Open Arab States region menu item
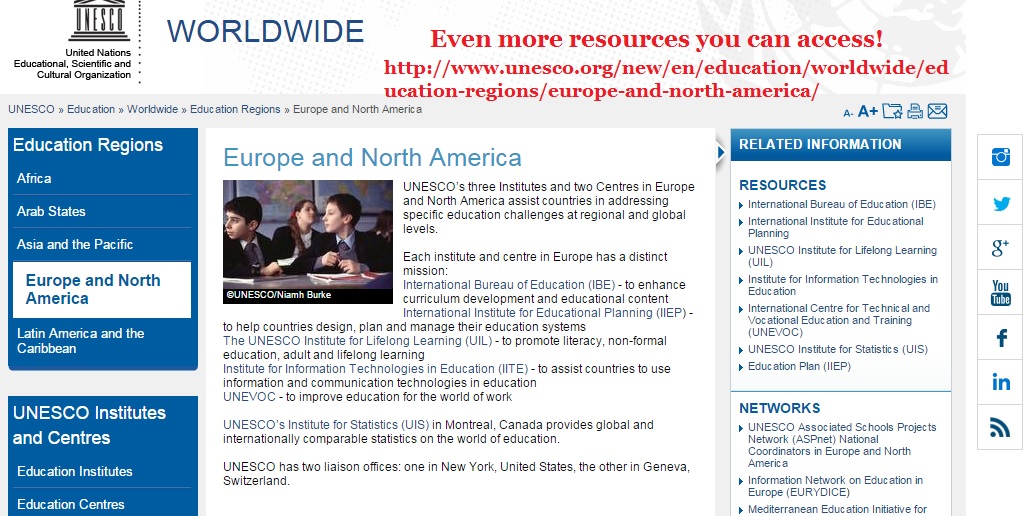Image resolution: width=1033 pixels, height=516 pixels. point(51,211)
